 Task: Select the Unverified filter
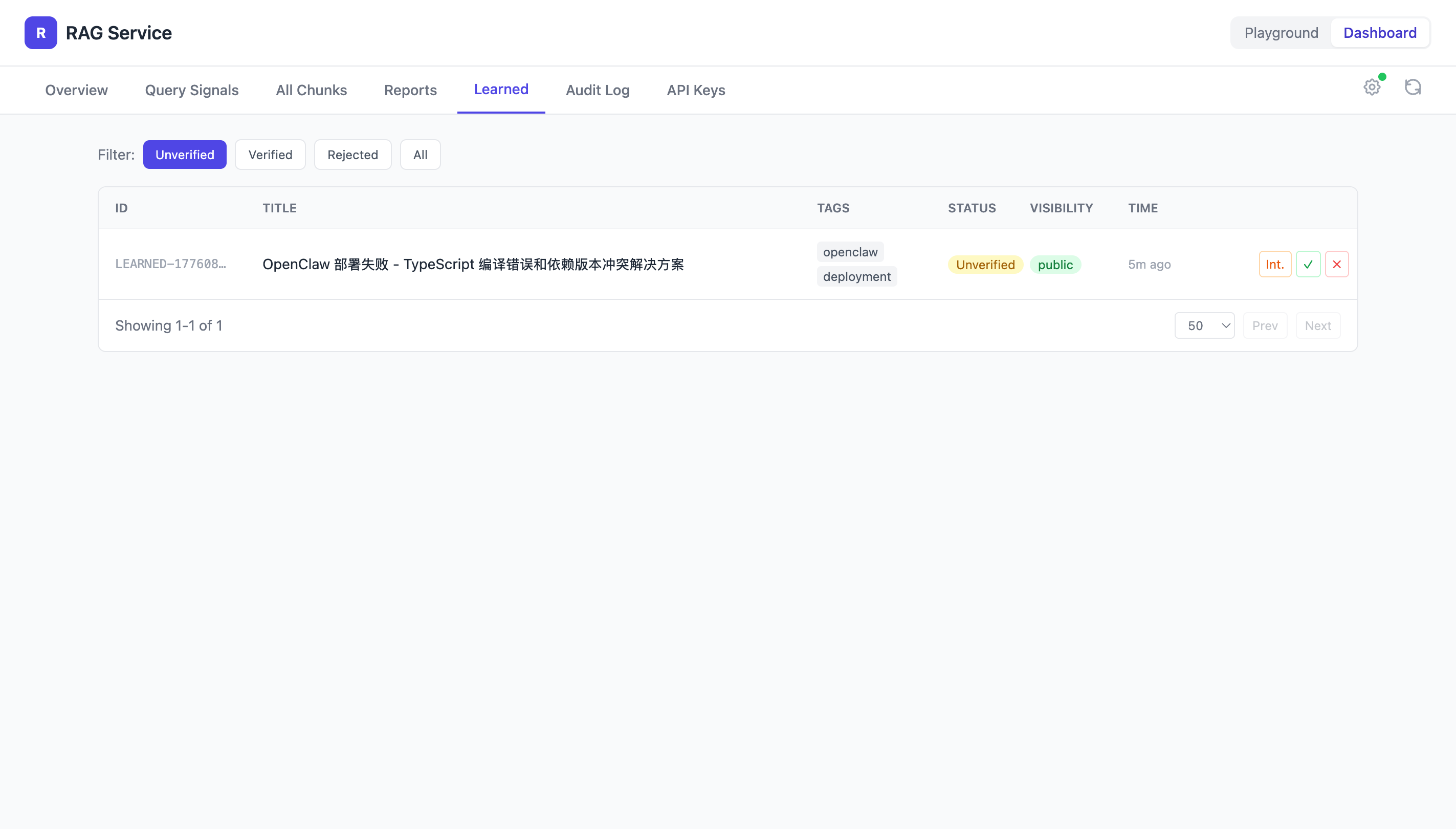[x=184, y=155]
